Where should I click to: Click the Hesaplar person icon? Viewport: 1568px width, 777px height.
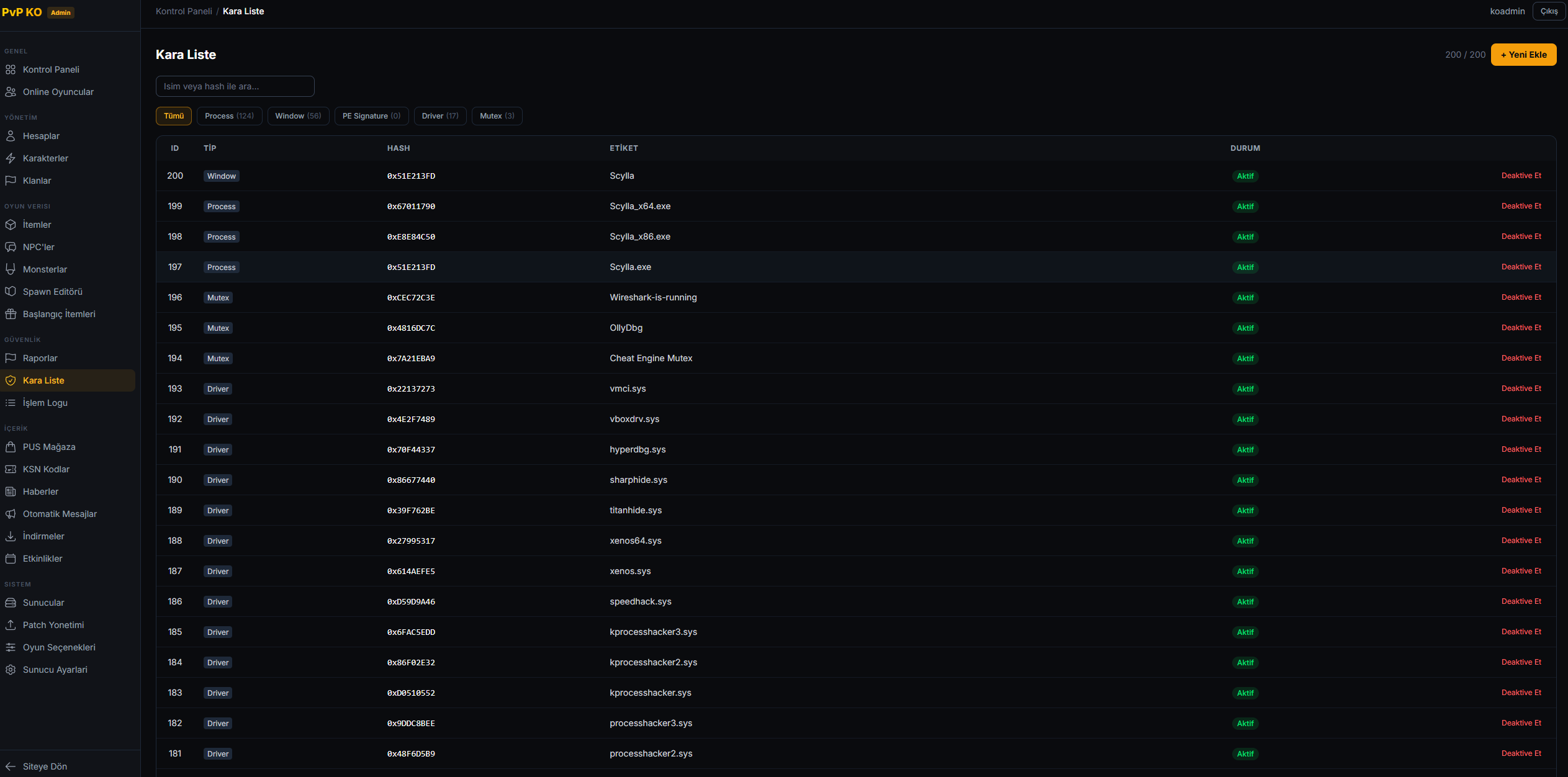(11, 136)
